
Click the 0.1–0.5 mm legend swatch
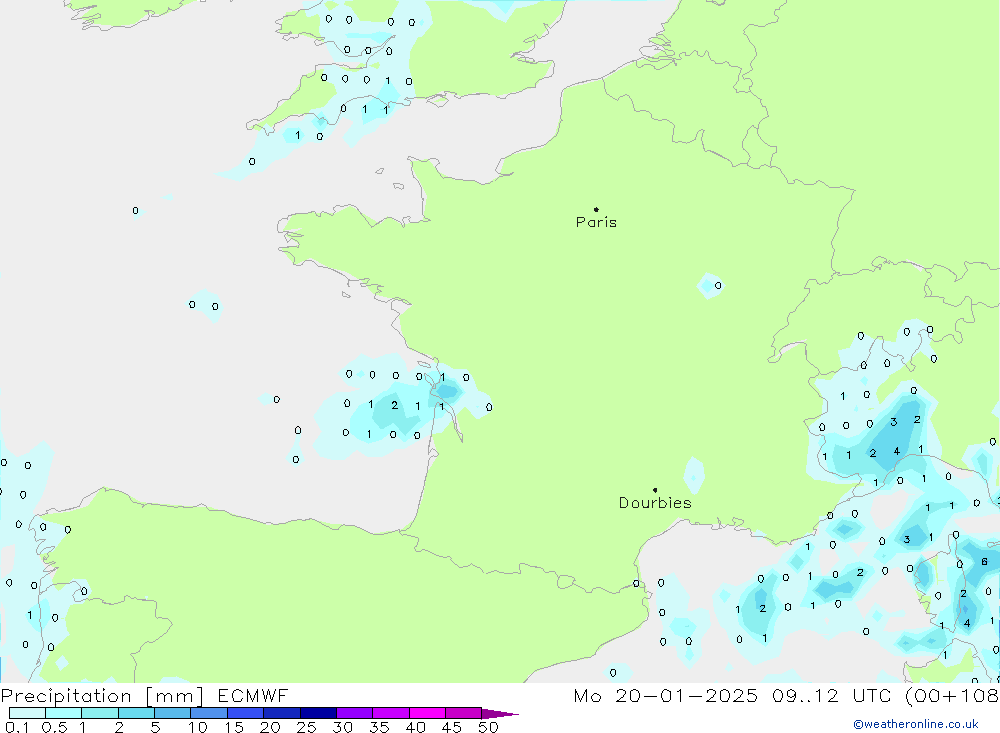[27, 714]
